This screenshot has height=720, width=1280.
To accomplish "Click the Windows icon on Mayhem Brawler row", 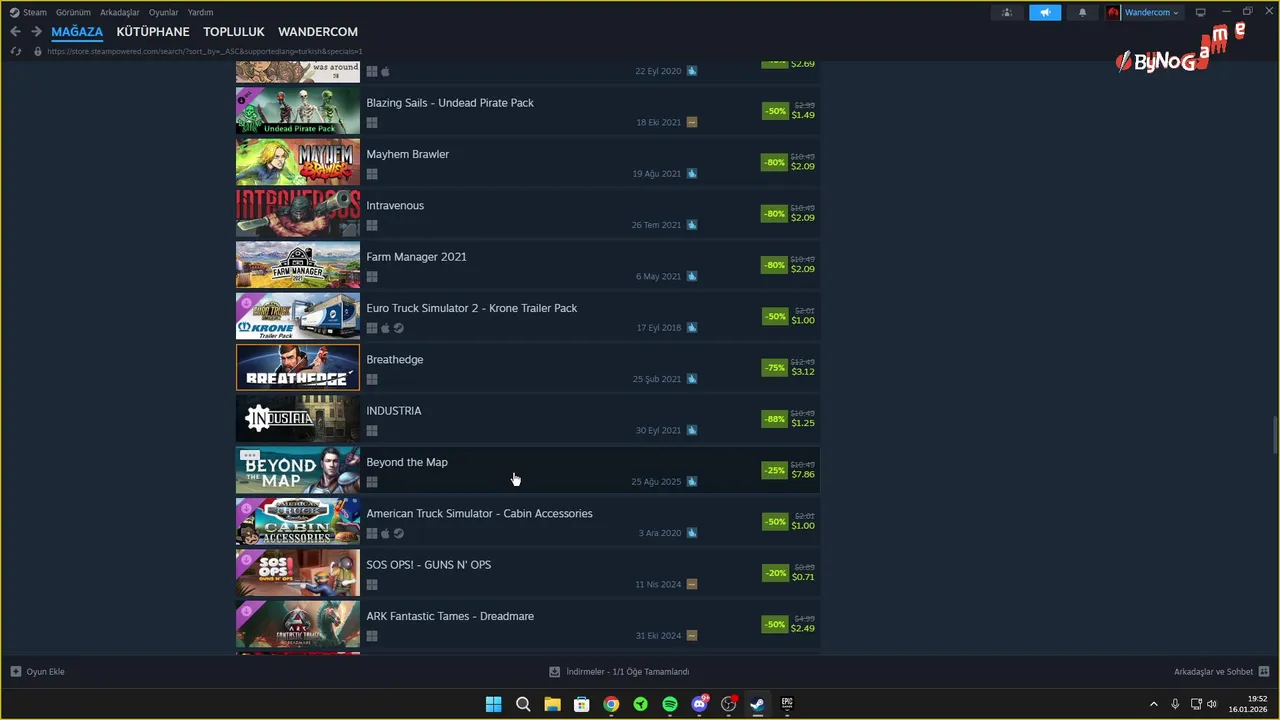I will click(372, 174).
